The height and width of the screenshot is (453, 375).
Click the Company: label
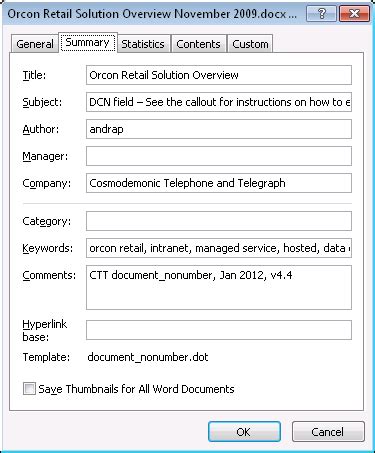[x=47, y=183]
